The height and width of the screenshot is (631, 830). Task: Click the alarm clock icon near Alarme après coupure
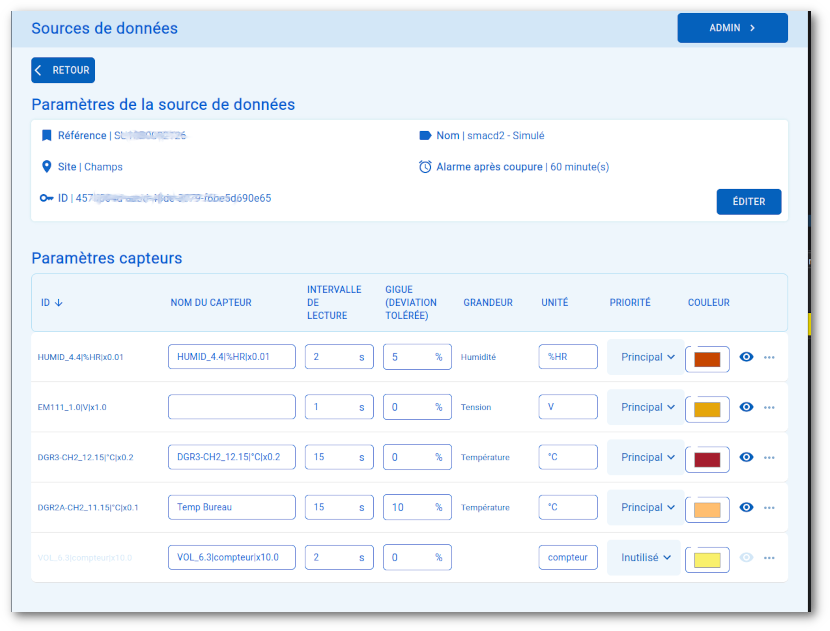click(425, 167)
